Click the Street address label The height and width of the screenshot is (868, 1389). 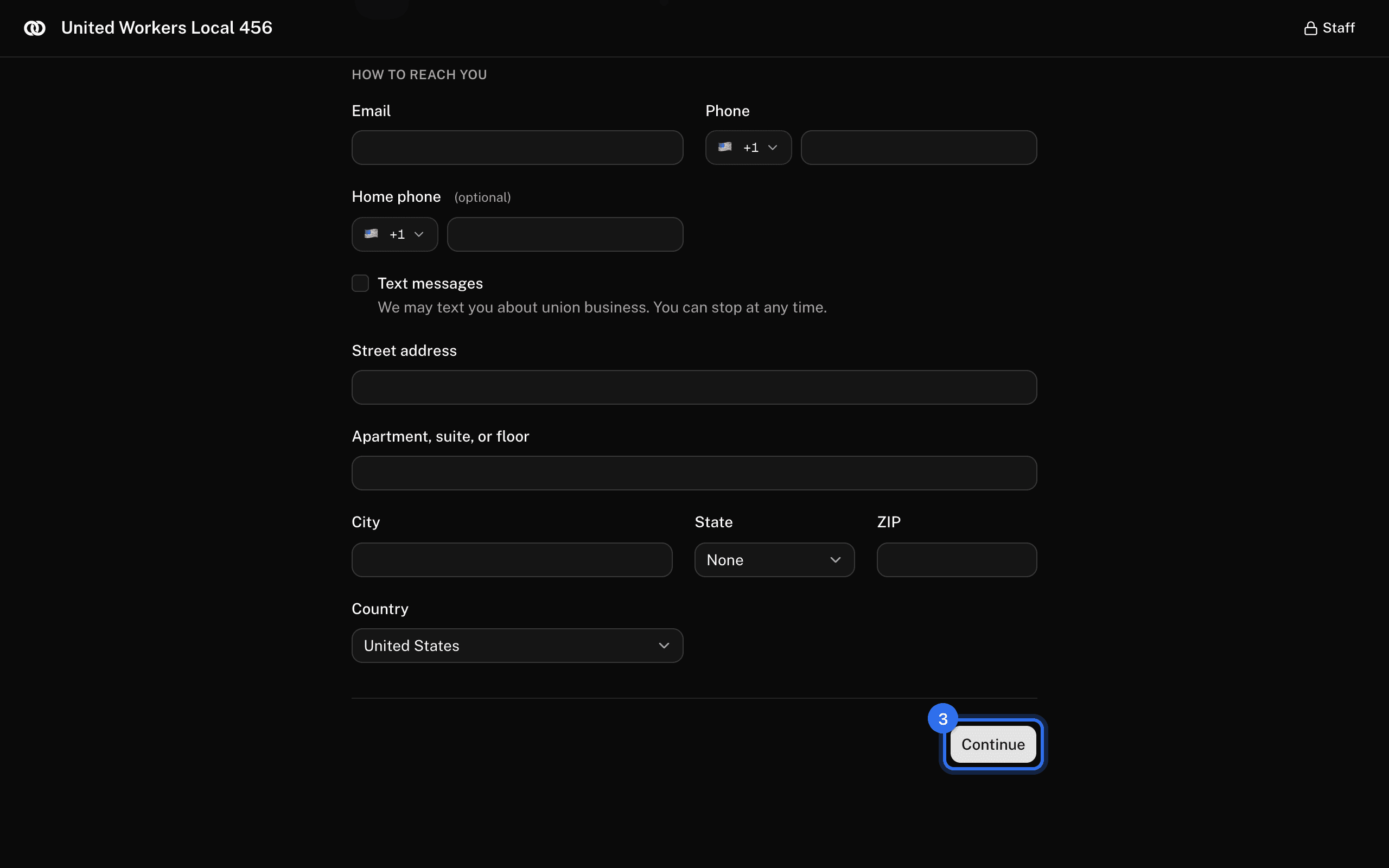(x=404, y=351)
